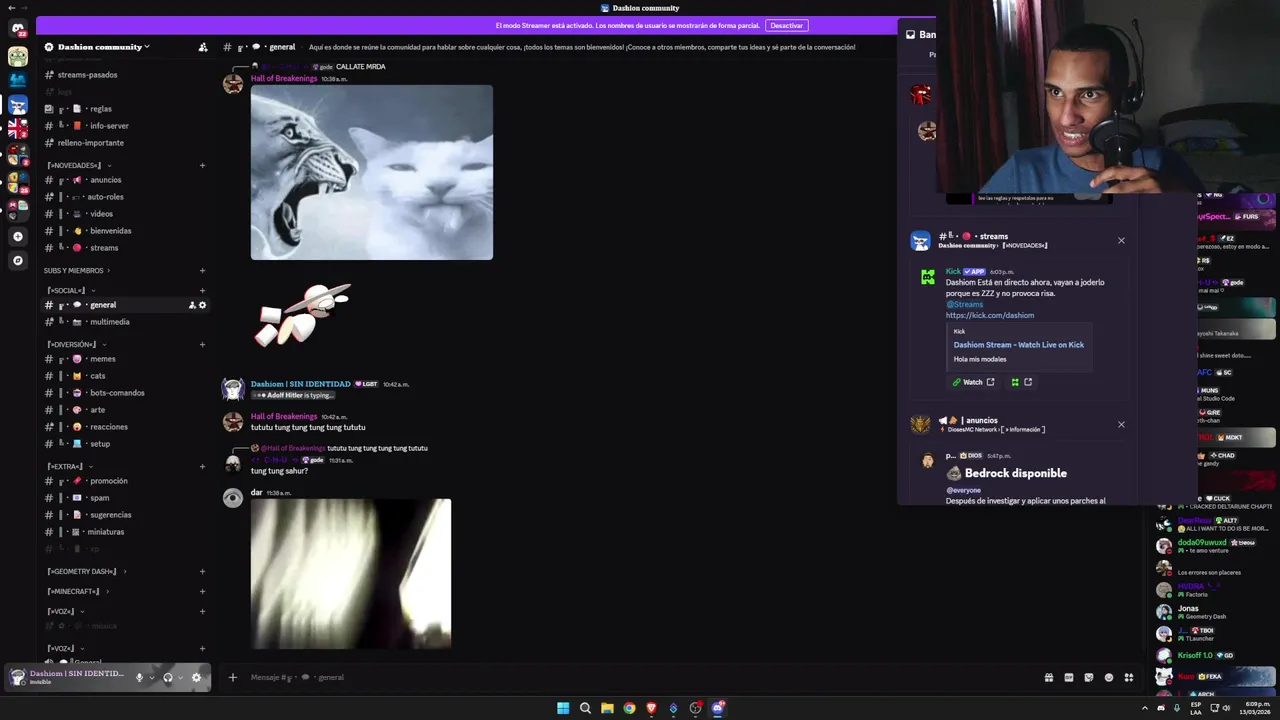This screenshot has width=1280, height=720.
Task: Open apps launcher icon in message bar
Action: 1129,677
